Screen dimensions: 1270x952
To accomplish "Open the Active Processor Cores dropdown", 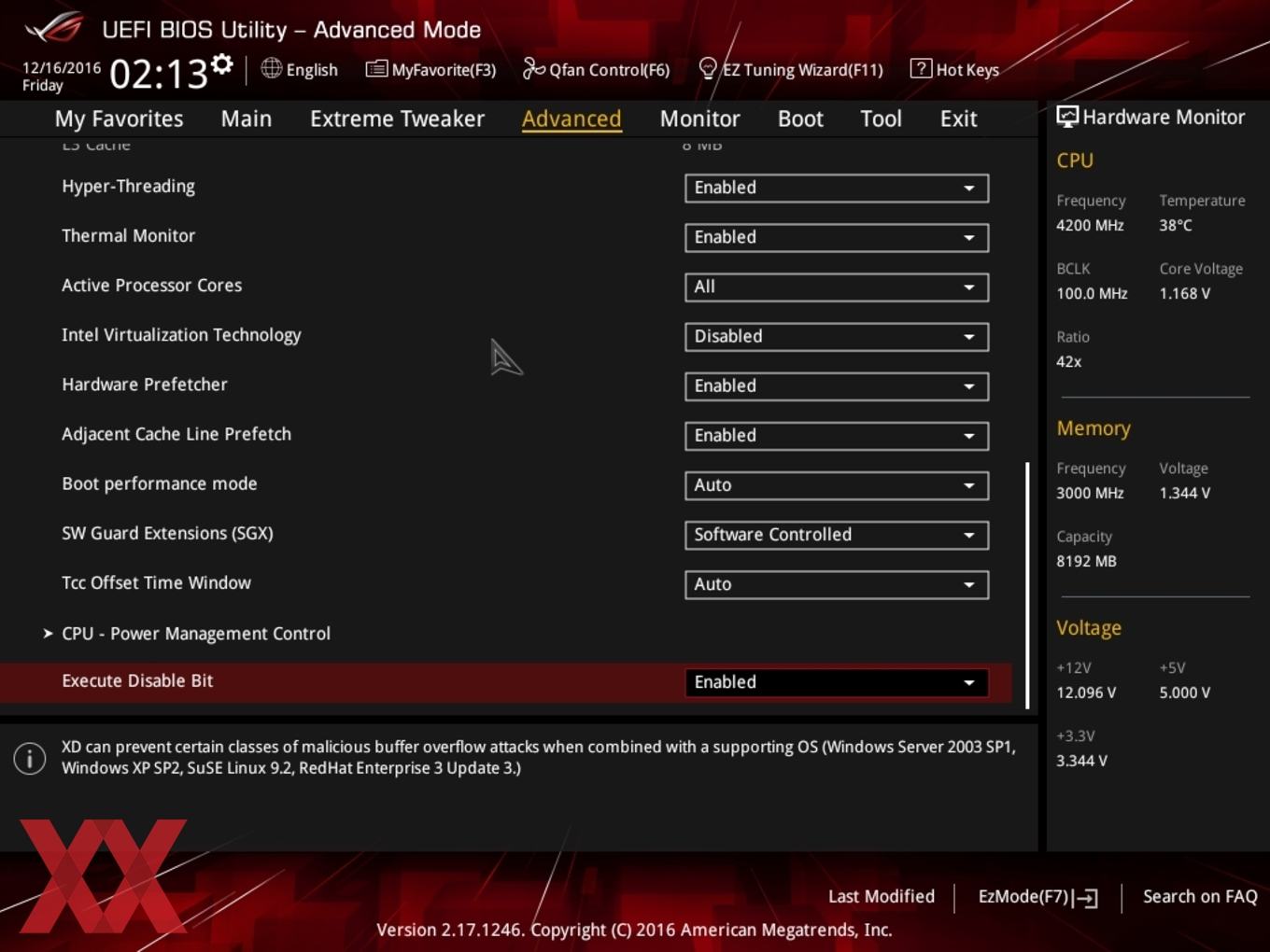I will 837,287.
